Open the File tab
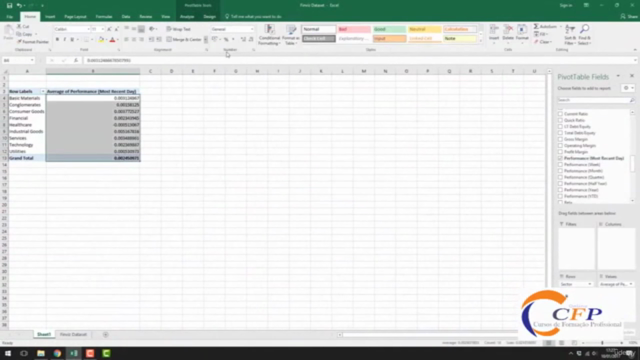Image resolution: width=640 pixels, height=360 pixels. [9, 17]
